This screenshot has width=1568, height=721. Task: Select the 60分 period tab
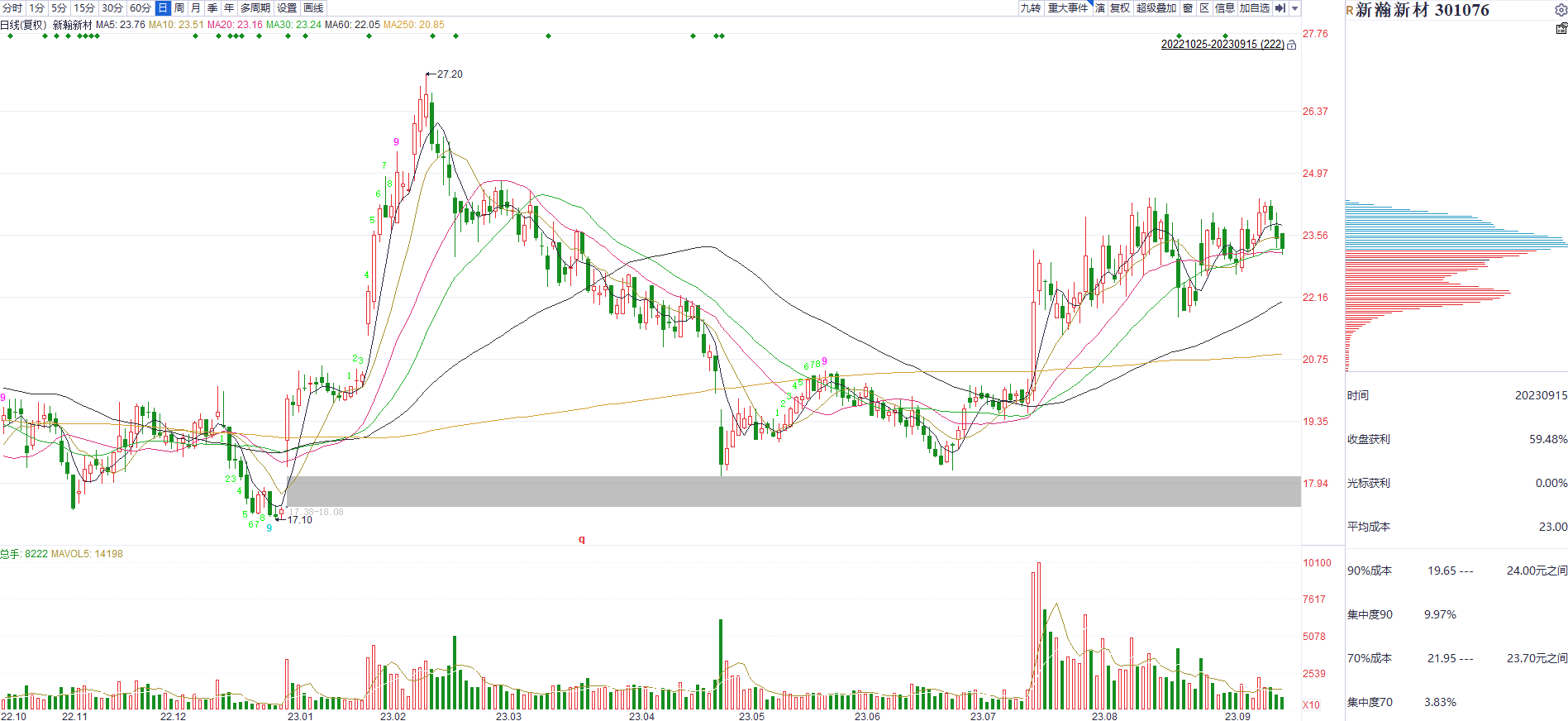(141, 7)
